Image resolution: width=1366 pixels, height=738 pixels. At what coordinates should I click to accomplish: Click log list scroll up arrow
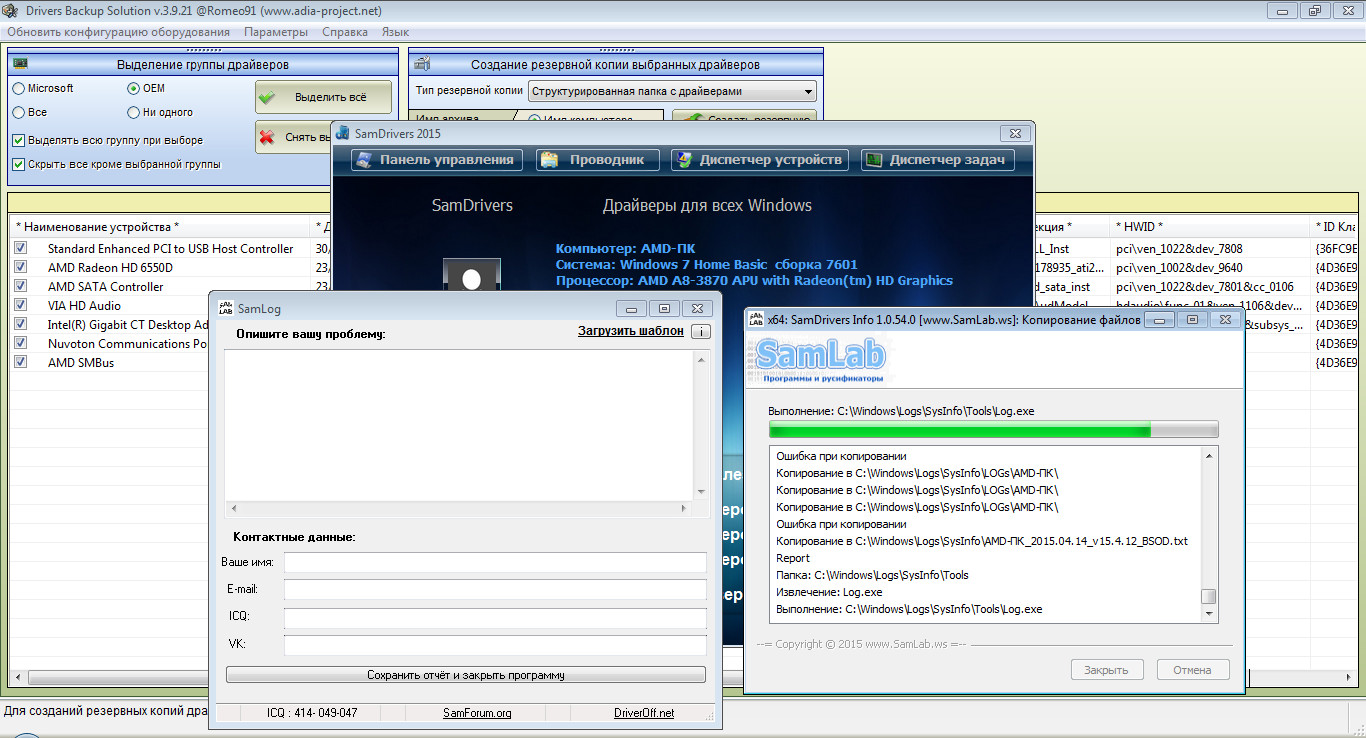[x=1209, y=456]
